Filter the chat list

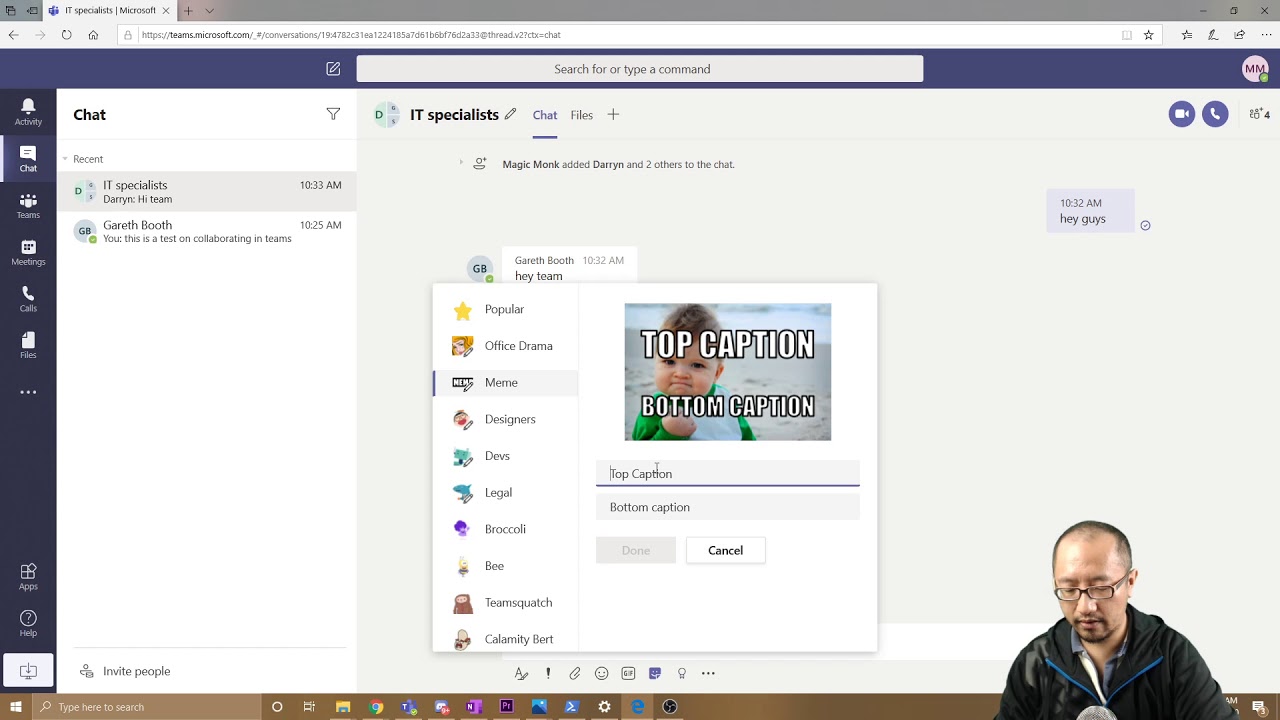point(333,114)
